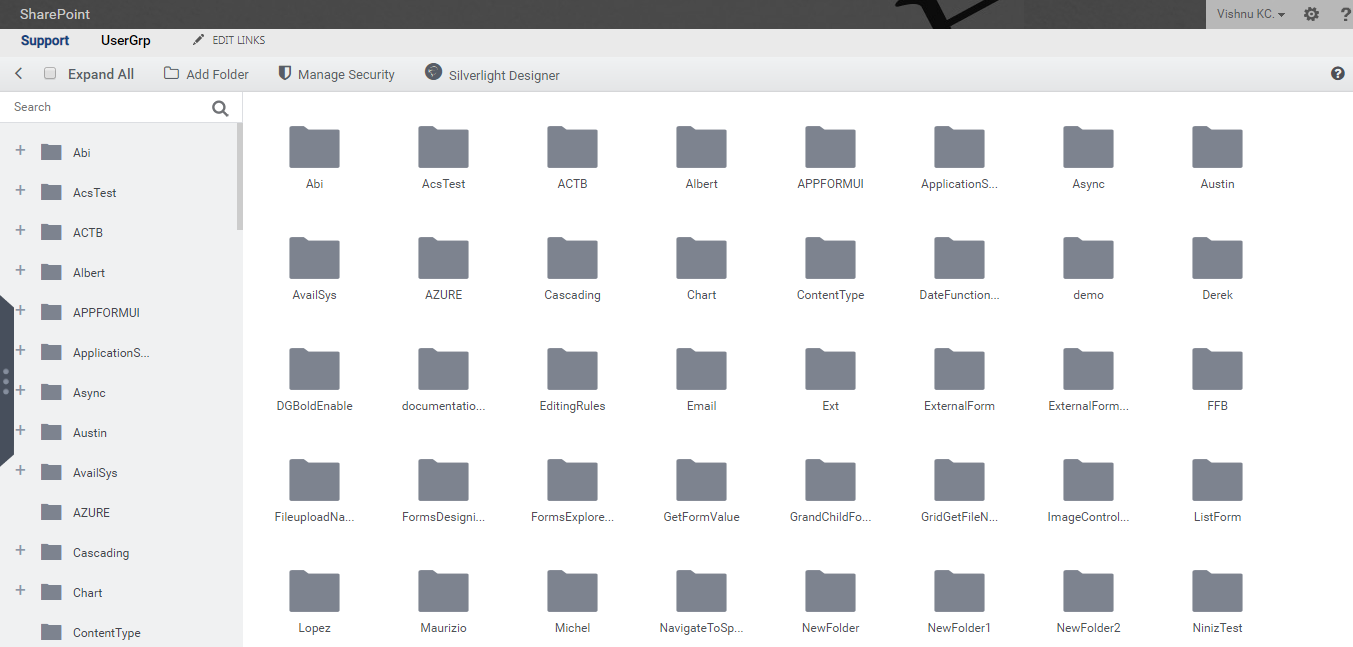
Task: Focus the Search input field
Action: 105,107
